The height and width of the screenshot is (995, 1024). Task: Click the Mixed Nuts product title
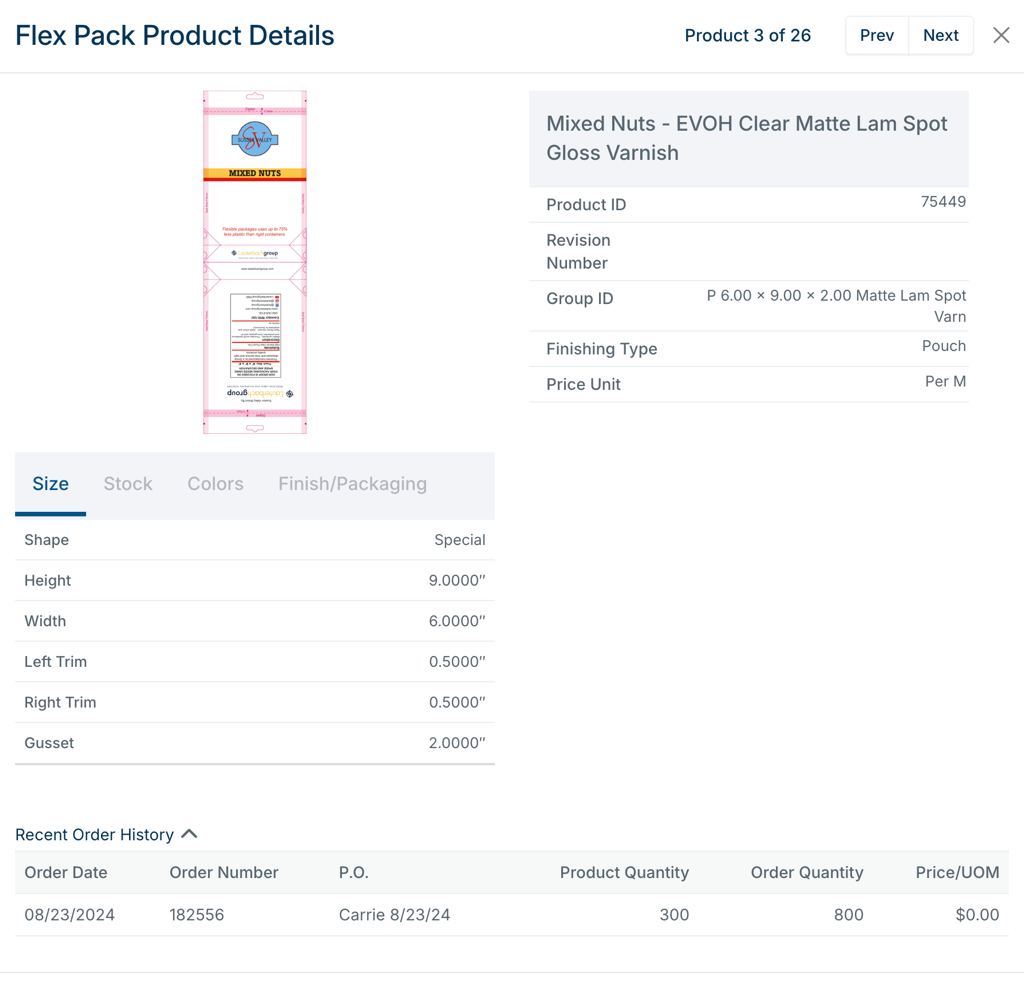pyautogui.click(x=746, y=138)
